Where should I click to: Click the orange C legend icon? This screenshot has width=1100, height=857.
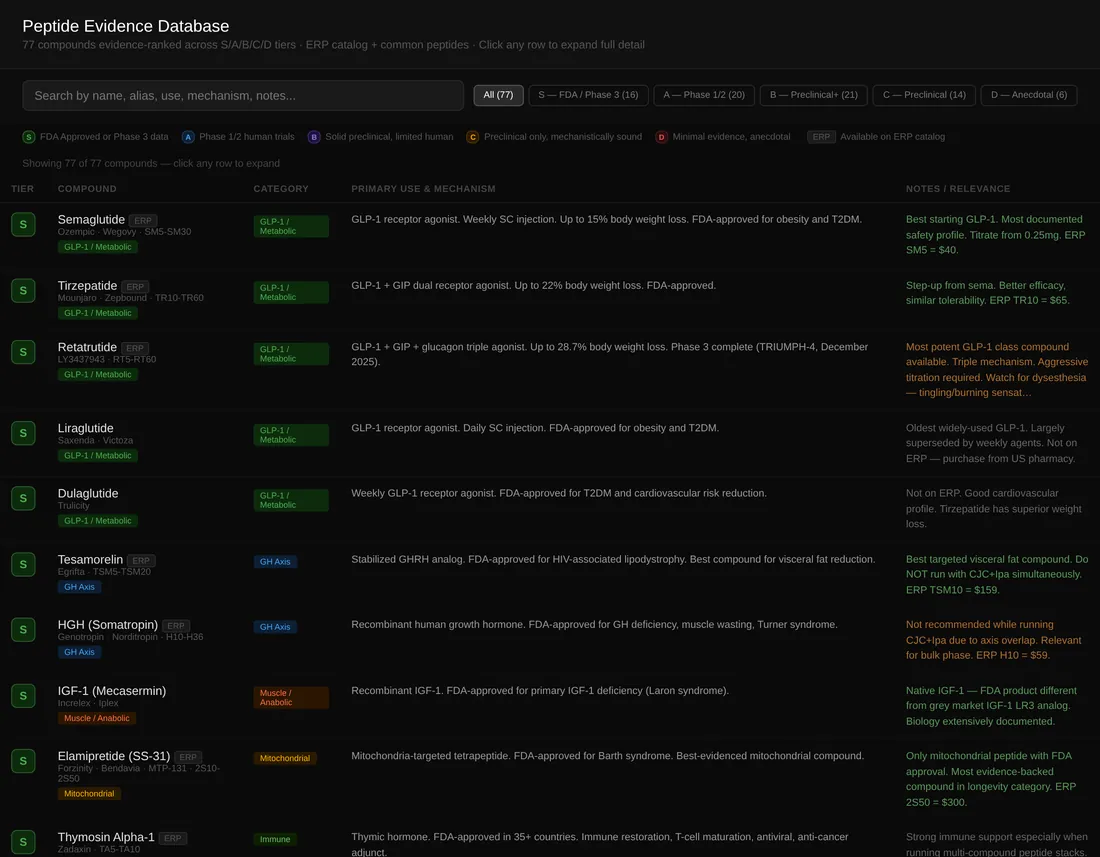point(473,137)
